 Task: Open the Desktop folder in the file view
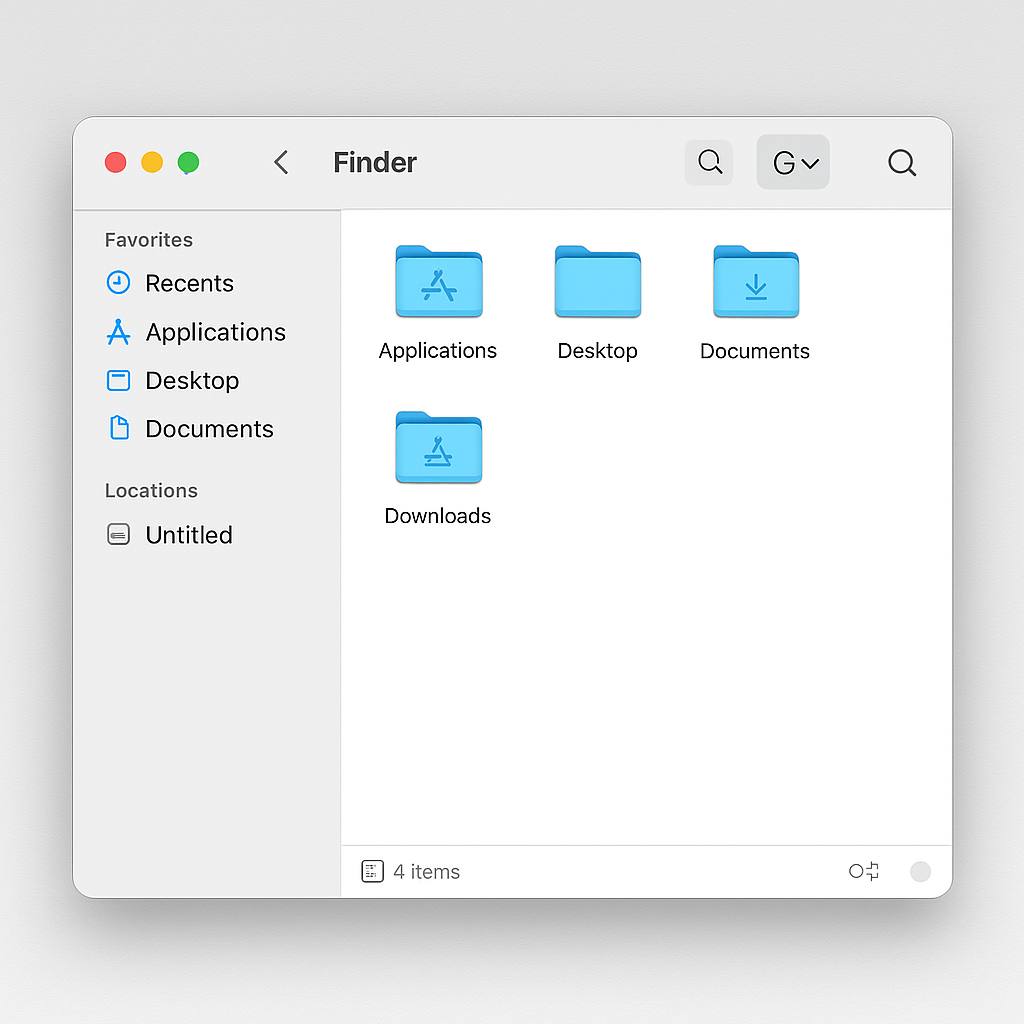(597, 283)
